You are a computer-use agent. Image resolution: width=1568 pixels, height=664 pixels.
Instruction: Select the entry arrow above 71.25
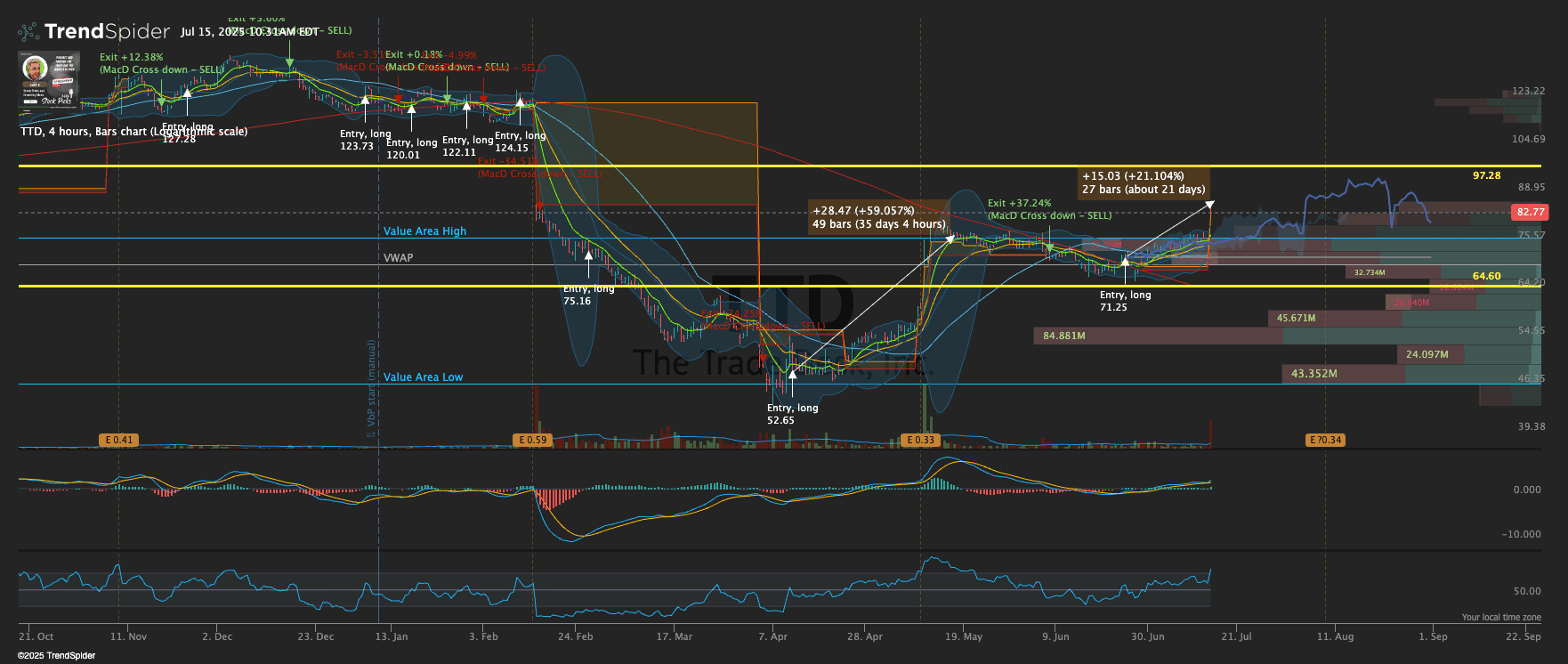[x=1125, y=261]
